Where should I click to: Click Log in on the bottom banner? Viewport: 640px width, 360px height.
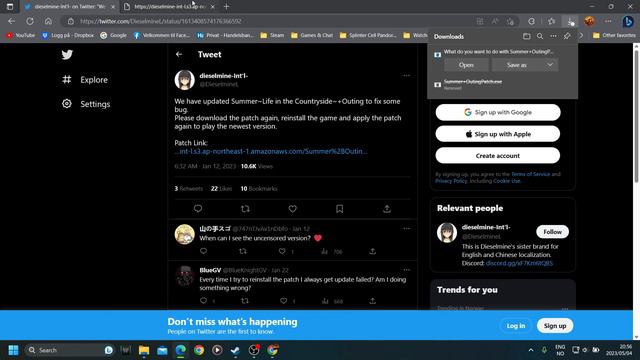tap(516, 326)
